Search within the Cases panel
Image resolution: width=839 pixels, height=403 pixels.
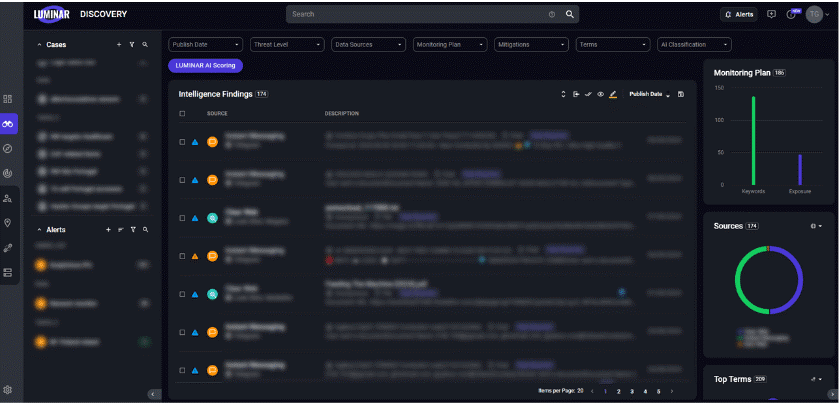pos(145,45)
